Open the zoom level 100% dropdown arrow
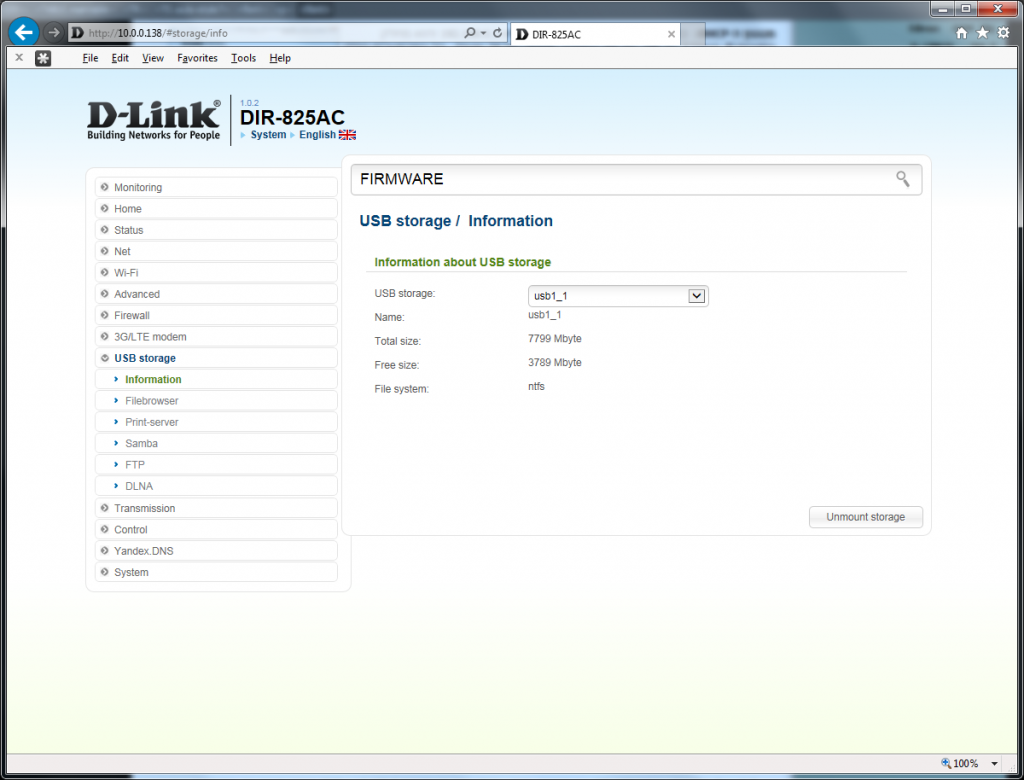Image resolution: width=1024 pixels, height=780 pixels. pyautogui.click(x=995, y=764)
